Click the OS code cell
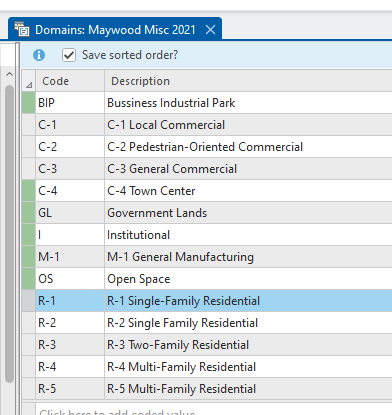The width and height of the screenshot is (392, 415). click(x=70, y=279)
